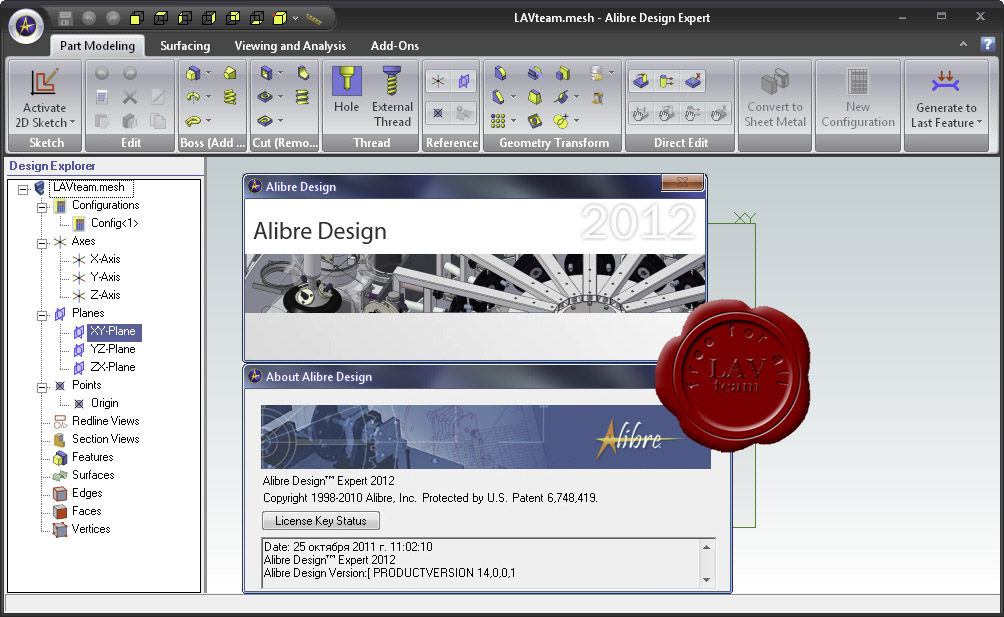Select XY-Plane in Design Explorer
Image resolution: width=1004 pixels, height=617 pixels.
pyautogui.click(x=113, y=332)
